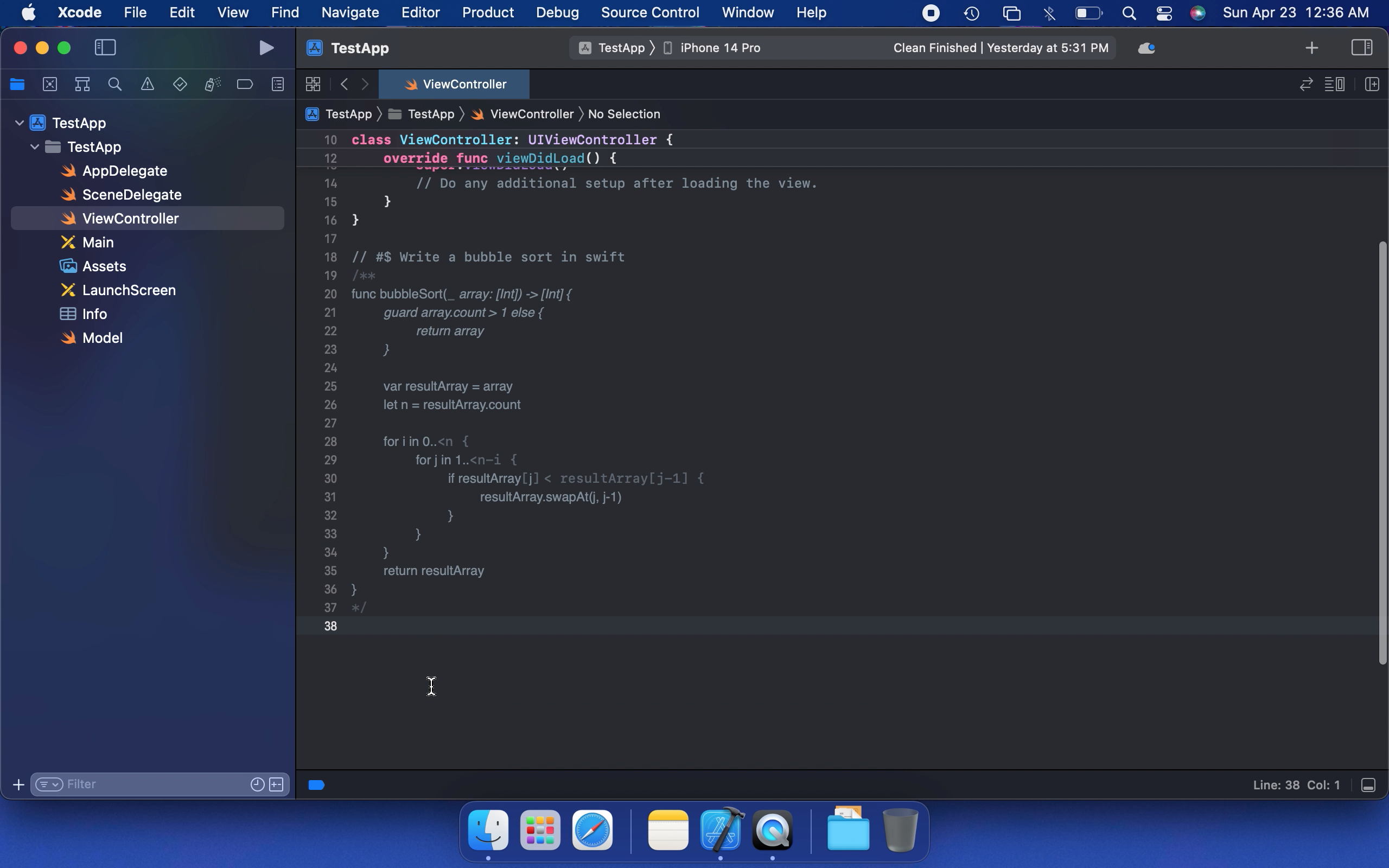Open the Product menu
1389x868 pixels.
[487, 12]
